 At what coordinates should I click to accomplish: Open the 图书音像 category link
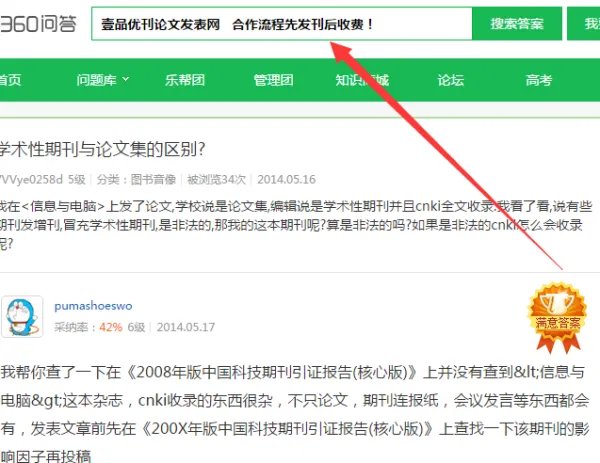pyautogui.click(x=153, y=179)
